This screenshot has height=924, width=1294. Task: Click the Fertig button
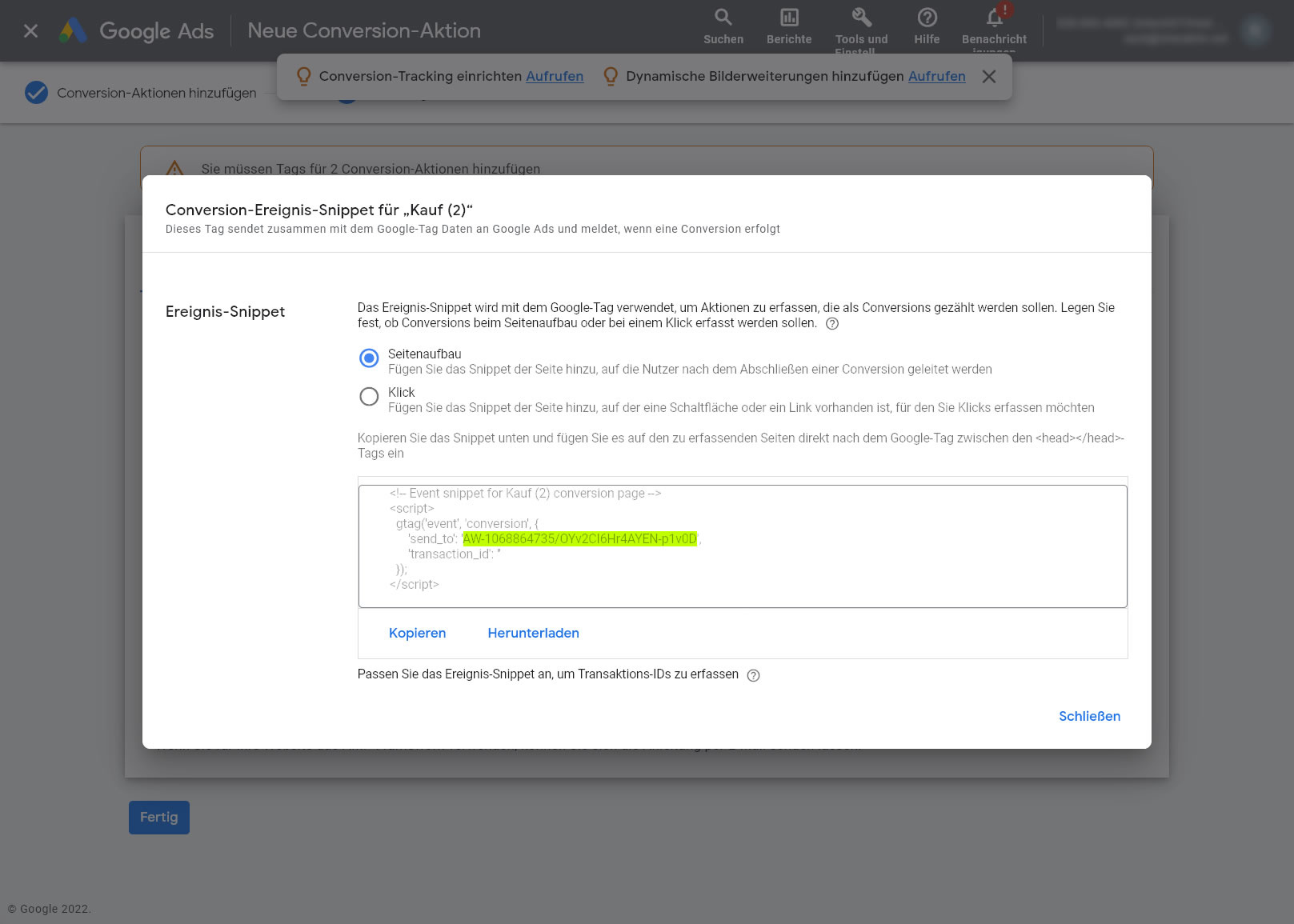click(158, 817)
